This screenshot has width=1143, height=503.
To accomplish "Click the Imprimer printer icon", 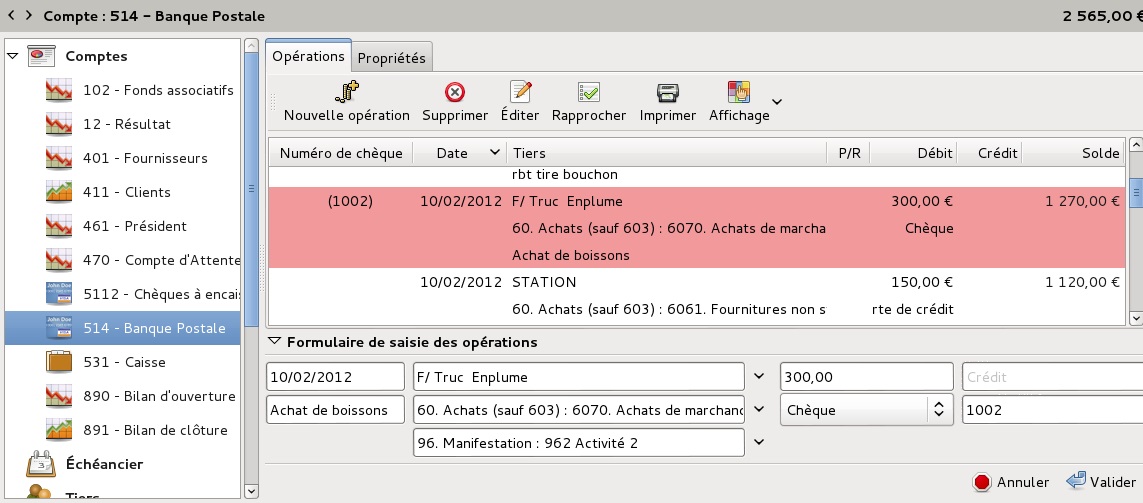I will click(668, 93).
